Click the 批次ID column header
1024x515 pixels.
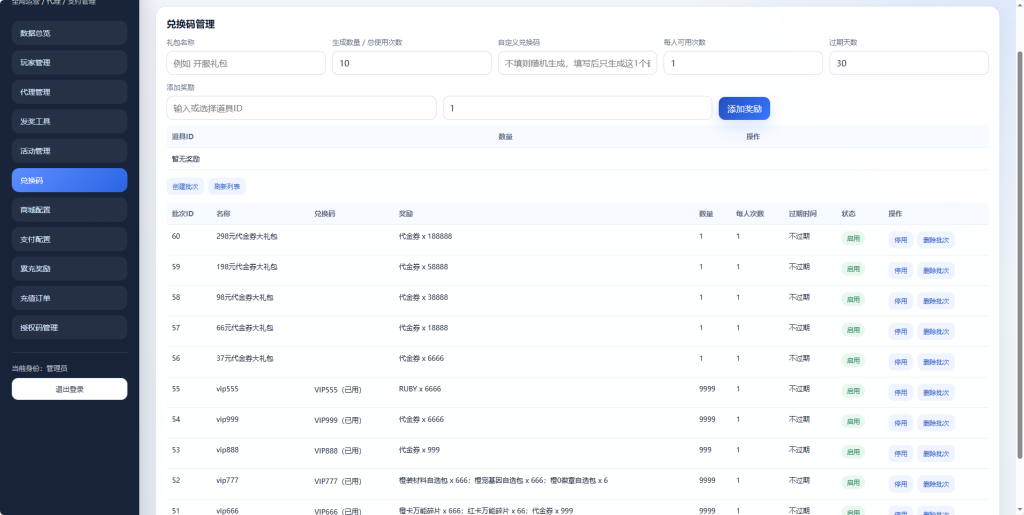pos(182,213)
